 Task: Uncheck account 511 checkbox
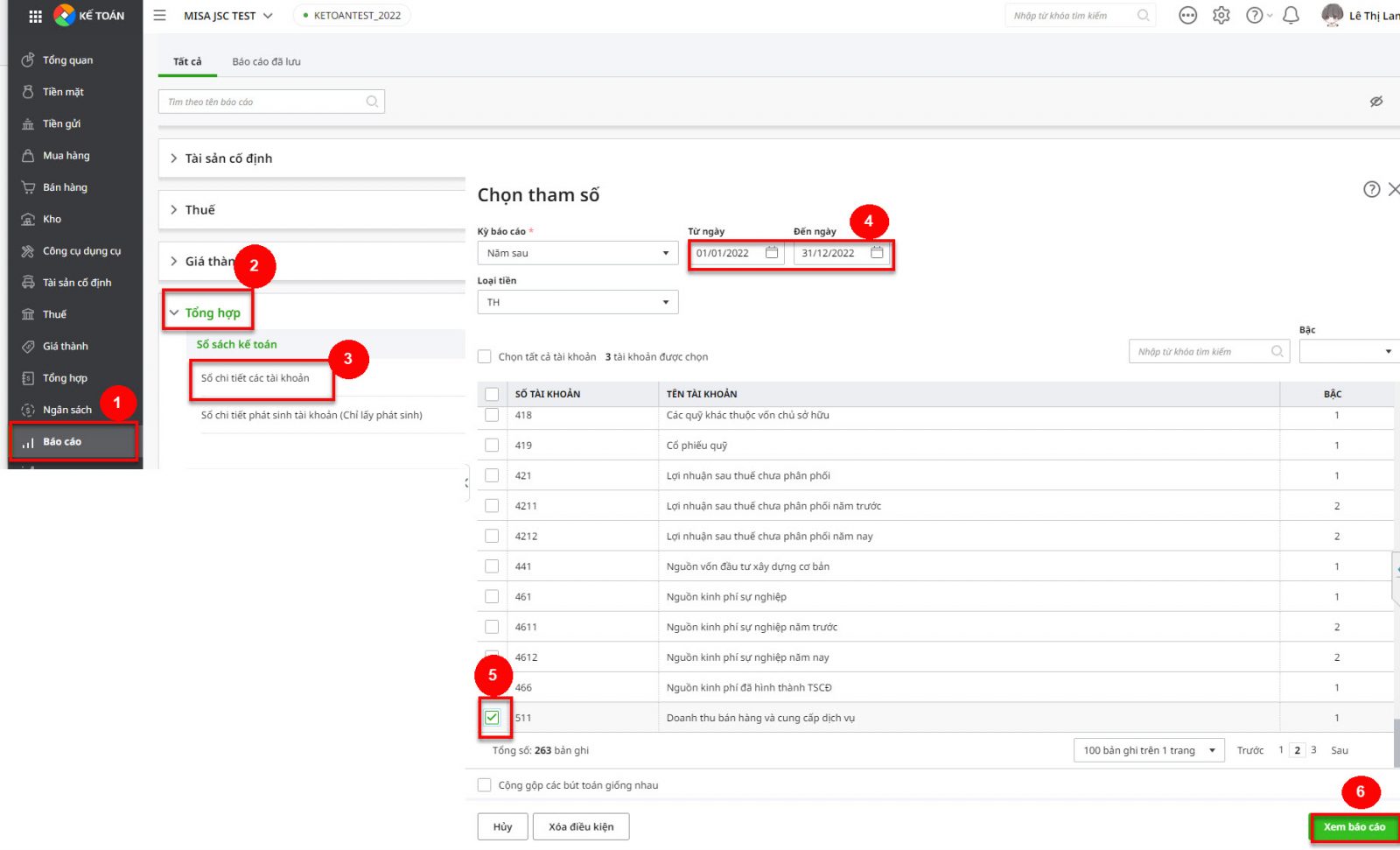(493, 718)
